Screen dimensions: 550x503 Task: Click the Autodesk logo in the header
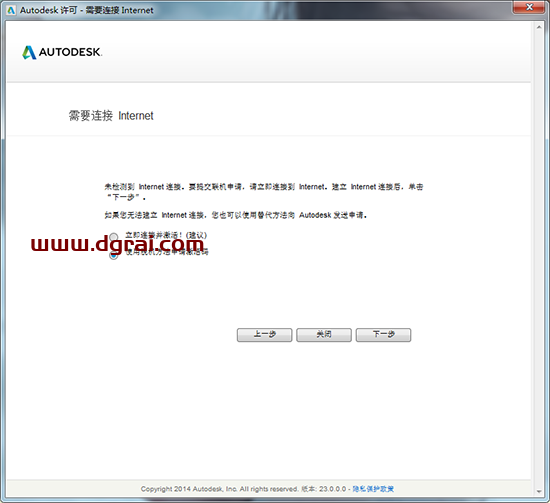(62, 52)
